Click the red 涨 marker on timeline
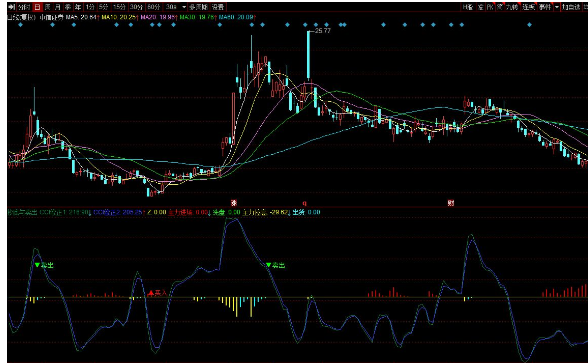This screenshot has width=588, height=363. (234, 203)
